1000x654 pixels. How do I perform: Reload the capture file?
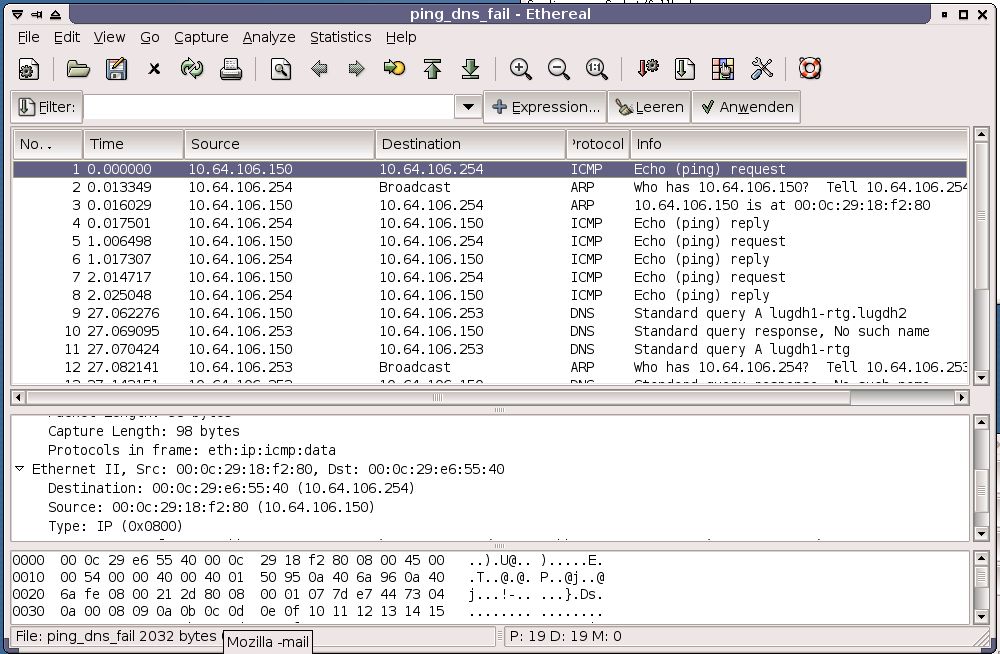[192, 69]
